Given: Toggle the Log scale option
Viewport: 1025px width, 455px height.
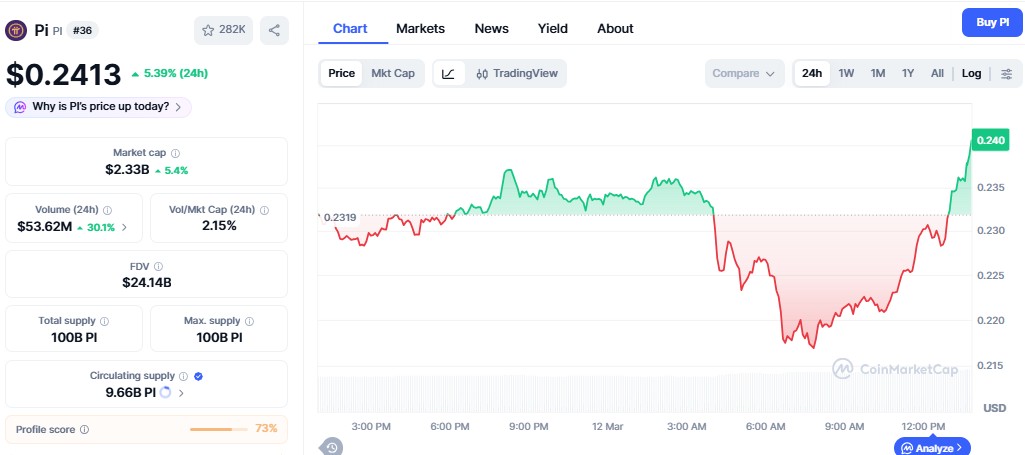Looking at the screenshot, I should (x=972, y=73).
